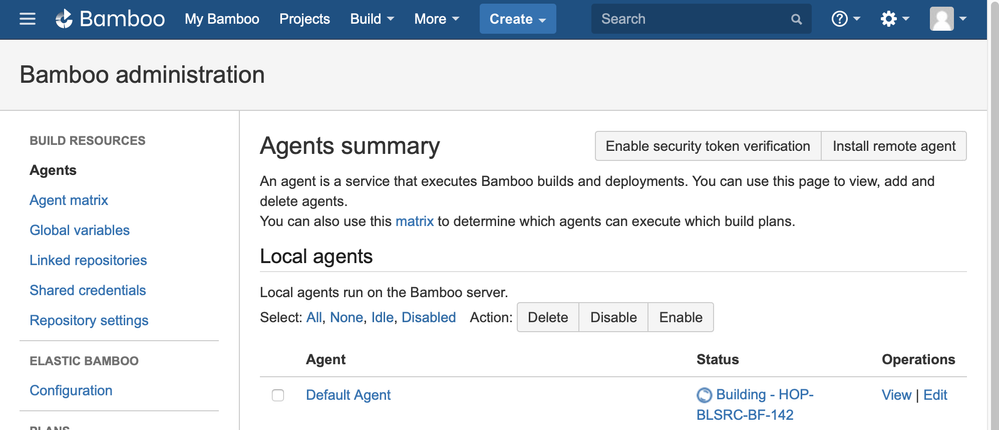The width and height of the screenshot is (999, 430).
Task: Click the search magnifier icon
Action: 796,19
